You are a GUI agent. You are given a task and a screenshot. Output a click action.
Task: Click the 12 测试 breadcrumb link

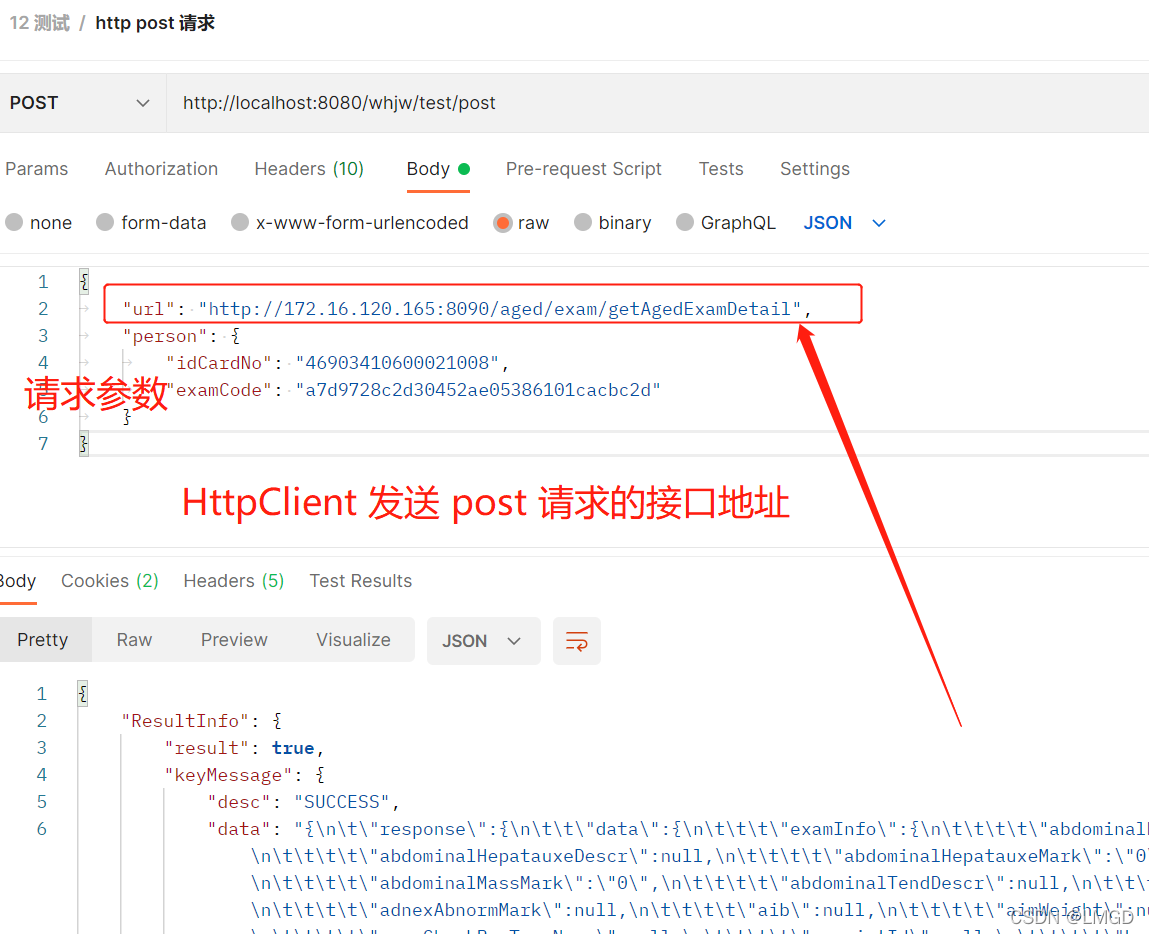pyautogui.click(x=40, y=23)
